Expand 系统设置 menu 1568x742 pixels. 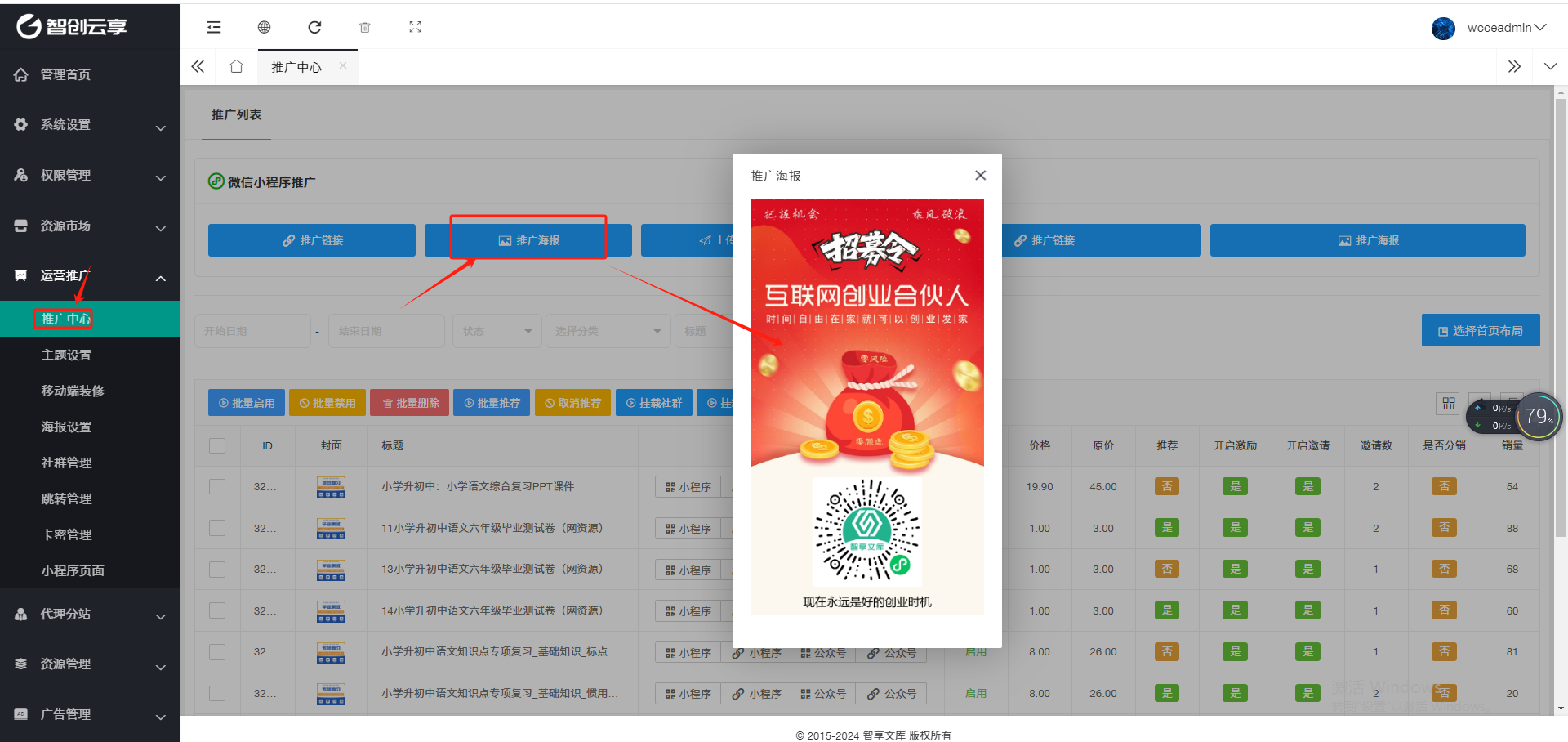(90, 125)
